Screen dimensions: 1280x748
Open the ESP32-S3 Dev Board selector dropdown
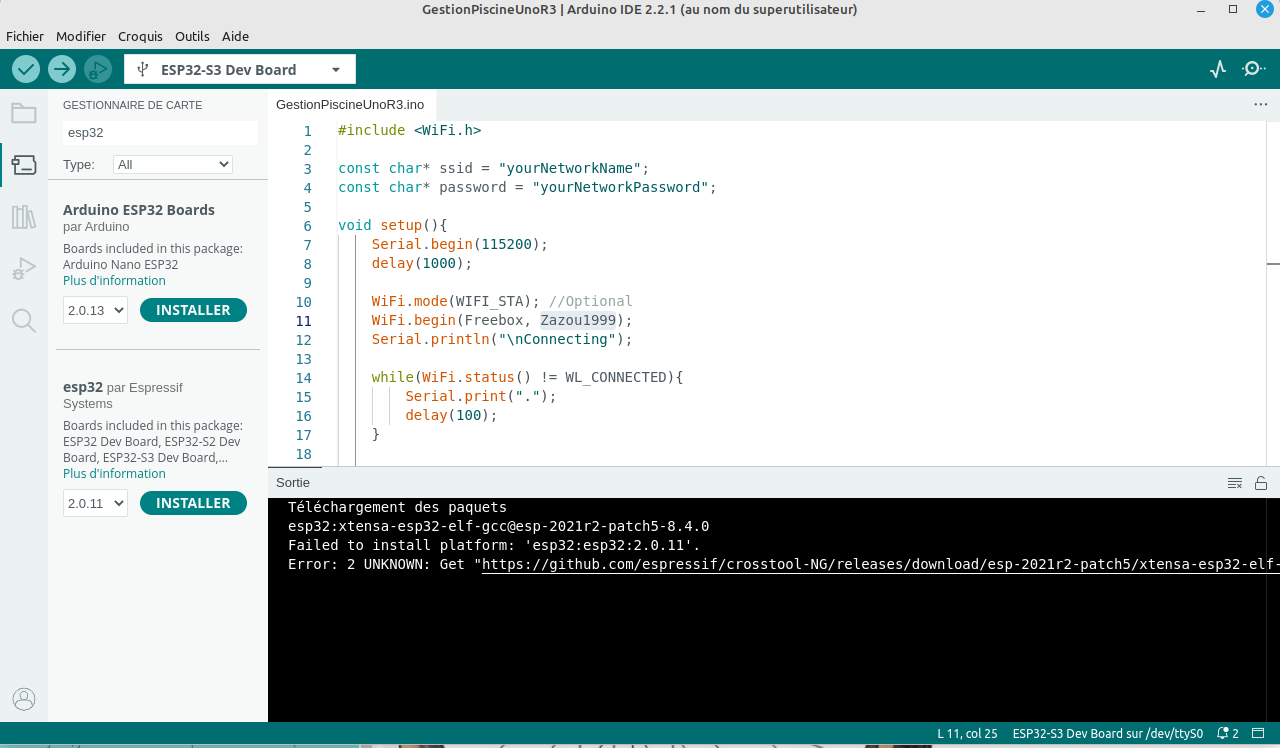(x=240, y=69)
